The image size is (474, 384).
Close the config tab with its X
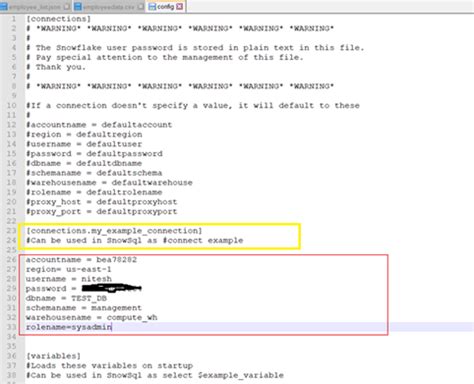pos(180,6)
